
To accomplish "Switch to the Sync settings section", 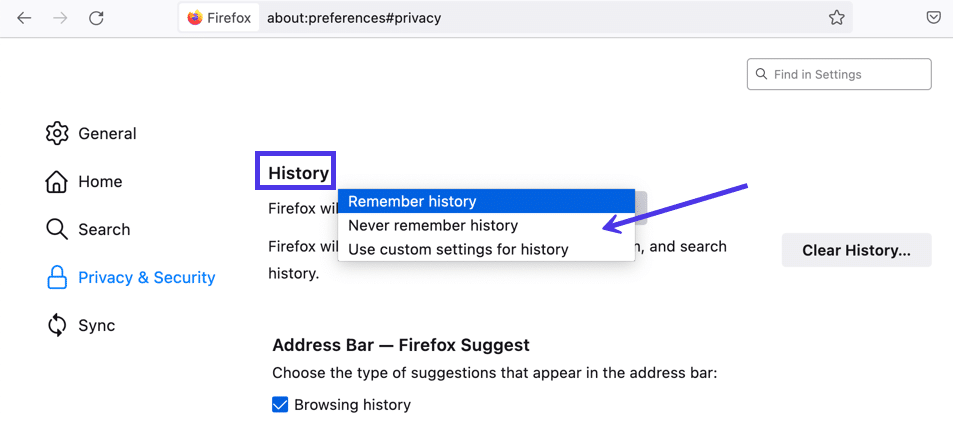I will tap(97, 325).
